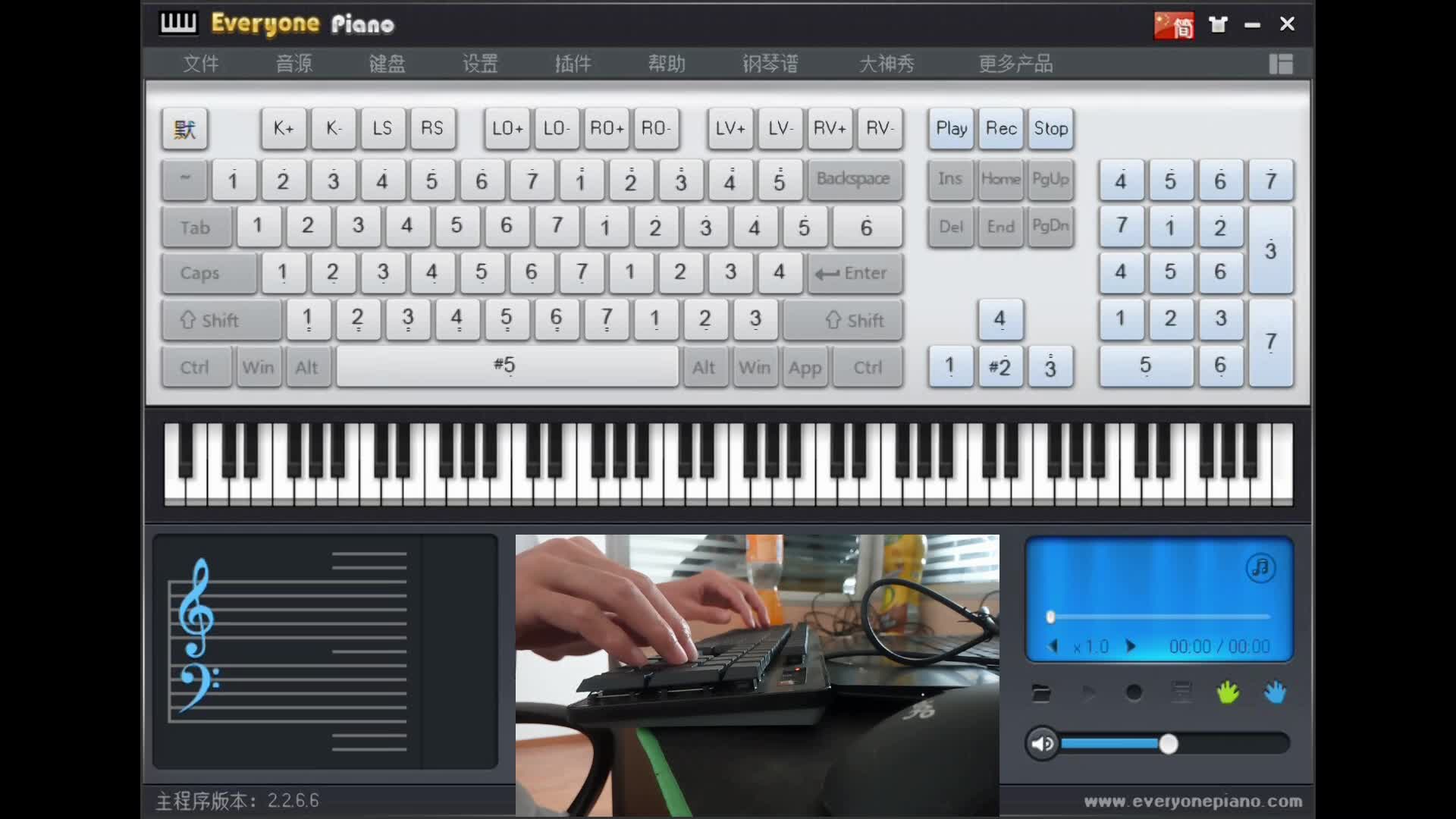Click the spacebar (#5) key mapping area
The width and height of the screenshot is (1456, 819).
tap(504, 366)
